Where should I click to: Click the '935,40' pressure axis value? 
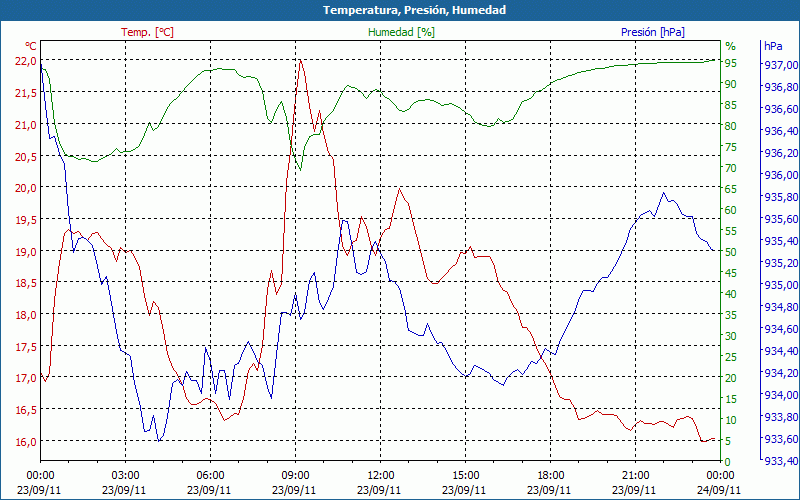point(781,241)
